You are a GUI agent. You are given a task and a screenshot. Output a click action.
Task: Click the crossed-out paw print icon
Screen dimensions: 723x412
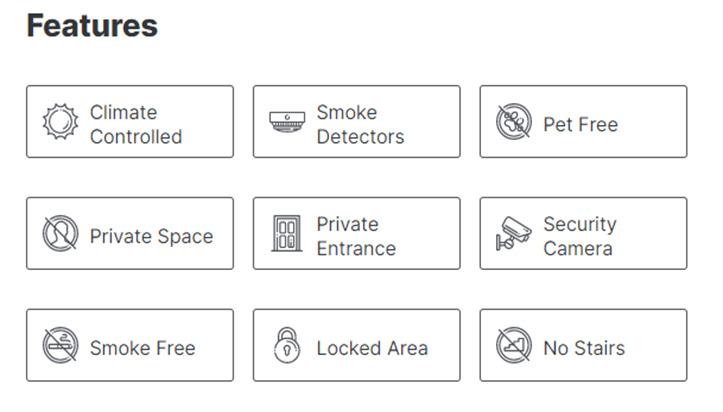(514, 122)
